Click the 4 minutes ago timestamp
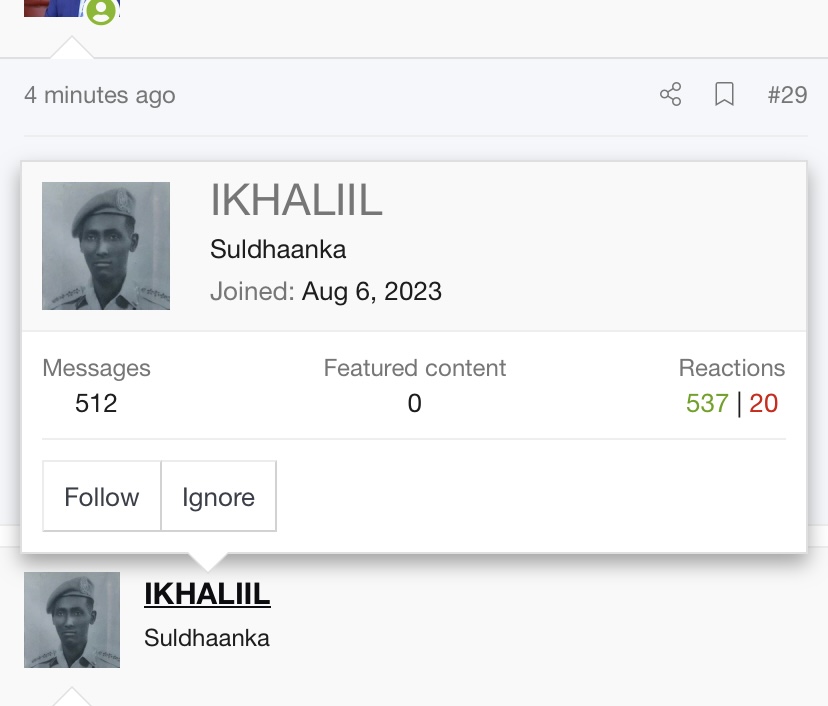The width and height of the screenshot is (828, 706). [x=100, y=96]
